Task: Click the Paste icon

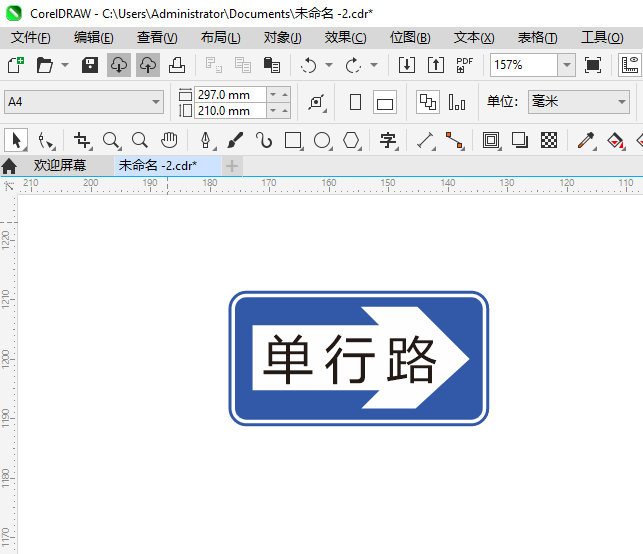Action: click(x=271, y=65)
